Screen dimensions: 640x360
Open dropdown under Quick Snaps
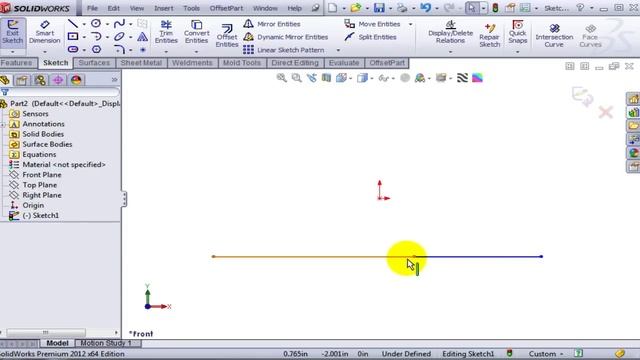point(518,52)
